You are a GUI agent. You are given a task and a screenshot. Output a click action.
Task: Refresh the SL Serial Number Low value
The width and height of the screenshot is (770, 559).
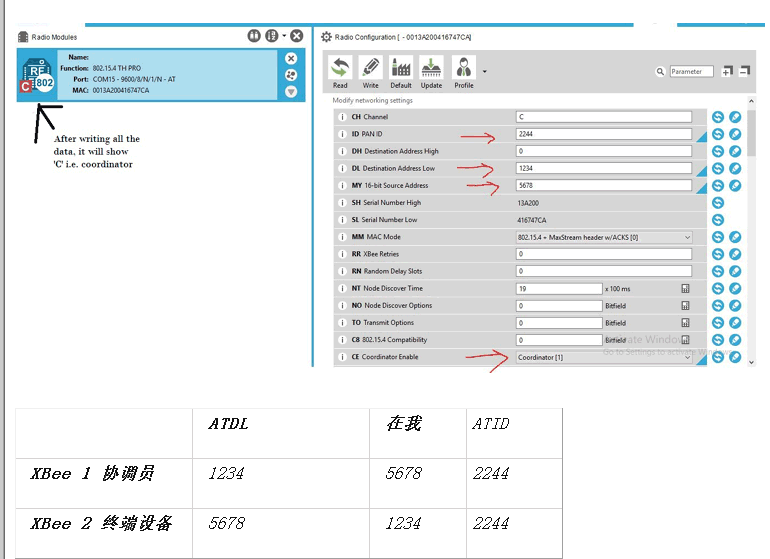(718, 220)
